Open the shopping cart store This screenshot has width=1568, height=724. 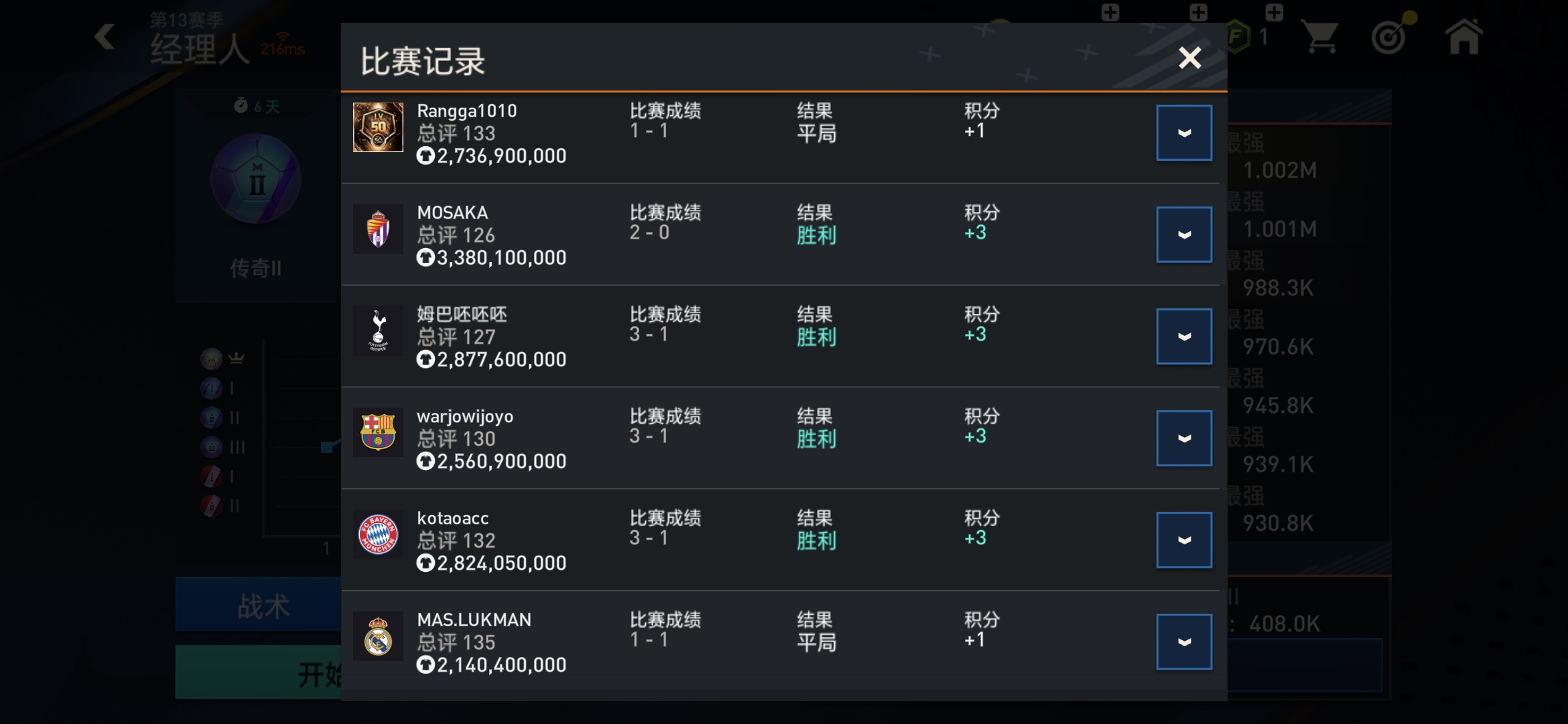pos(1321,37)
